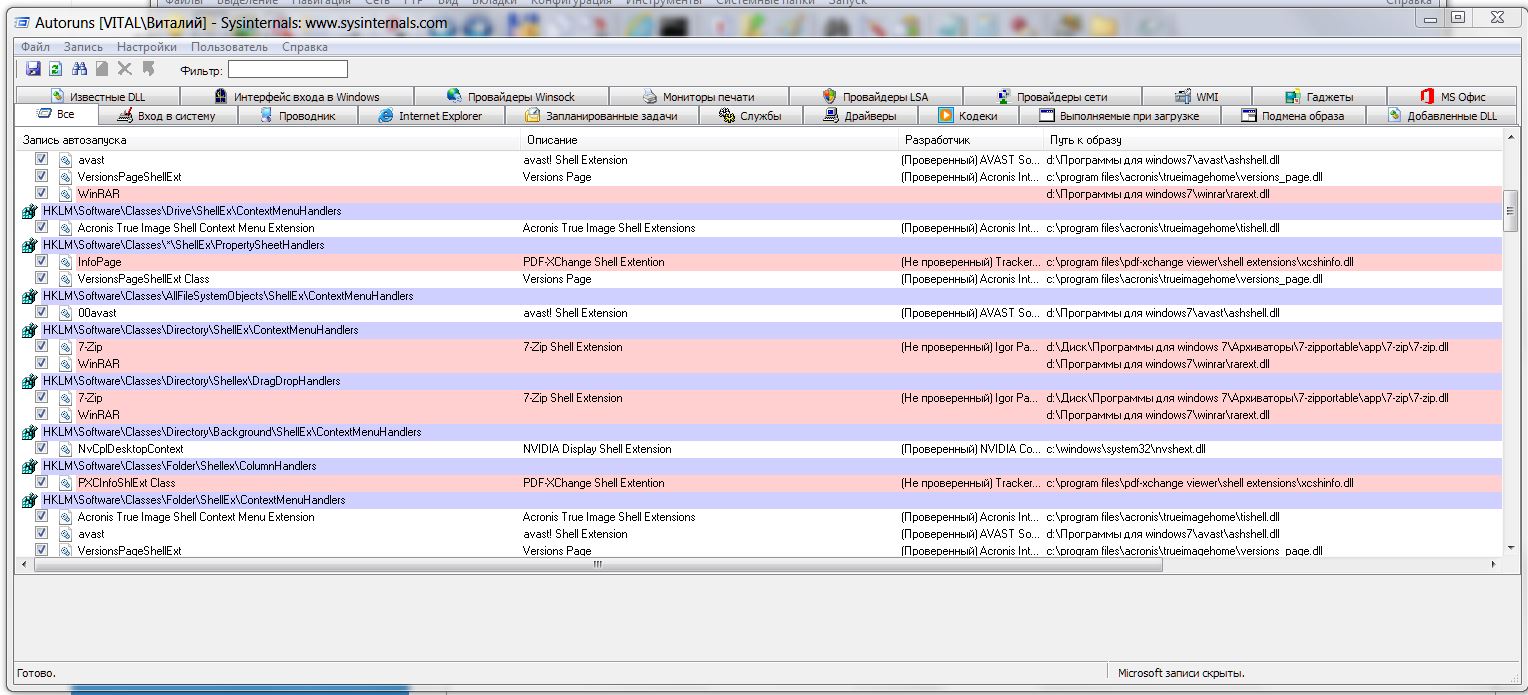Open the Настройки menu

[146, 47]
